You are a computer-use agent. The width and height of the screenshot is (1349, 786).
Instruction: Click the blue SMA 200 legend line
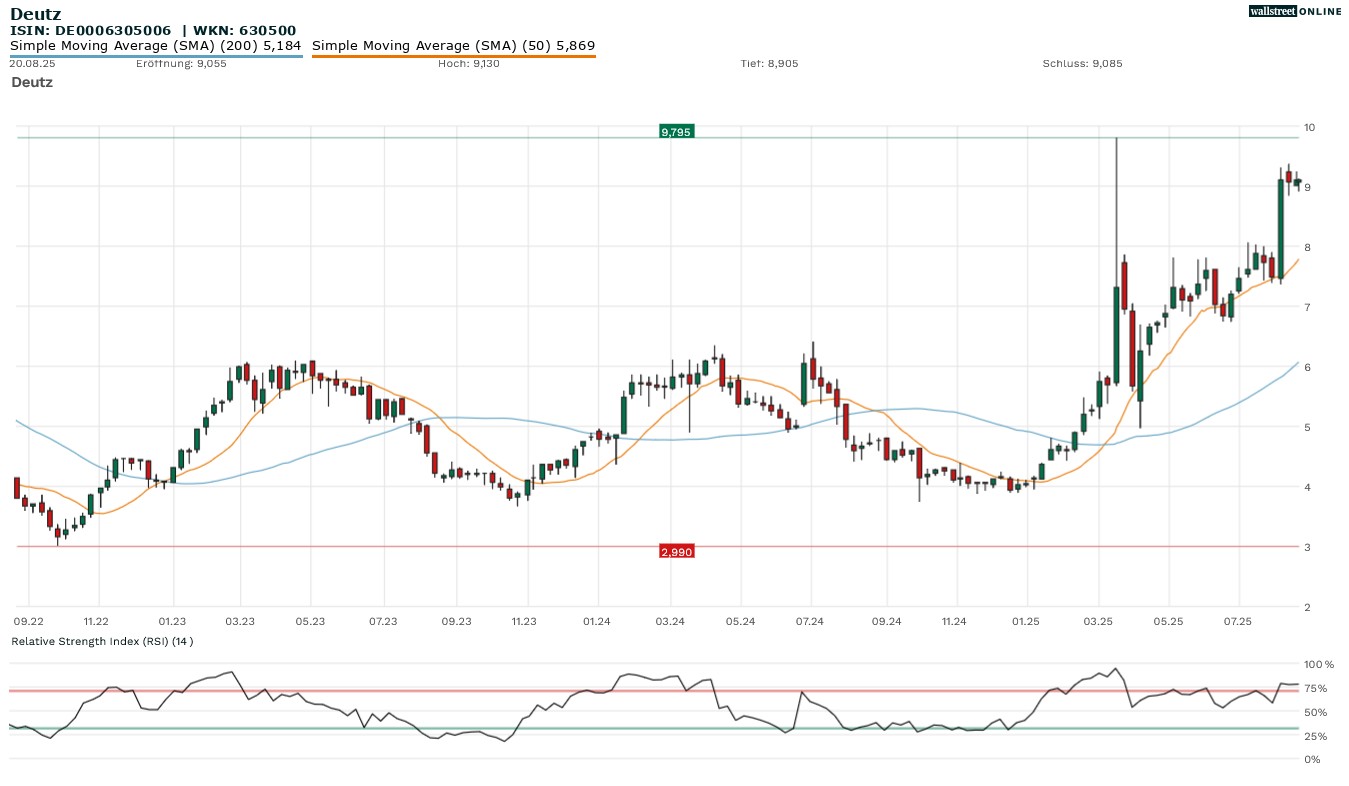click(x=156, y=56)
